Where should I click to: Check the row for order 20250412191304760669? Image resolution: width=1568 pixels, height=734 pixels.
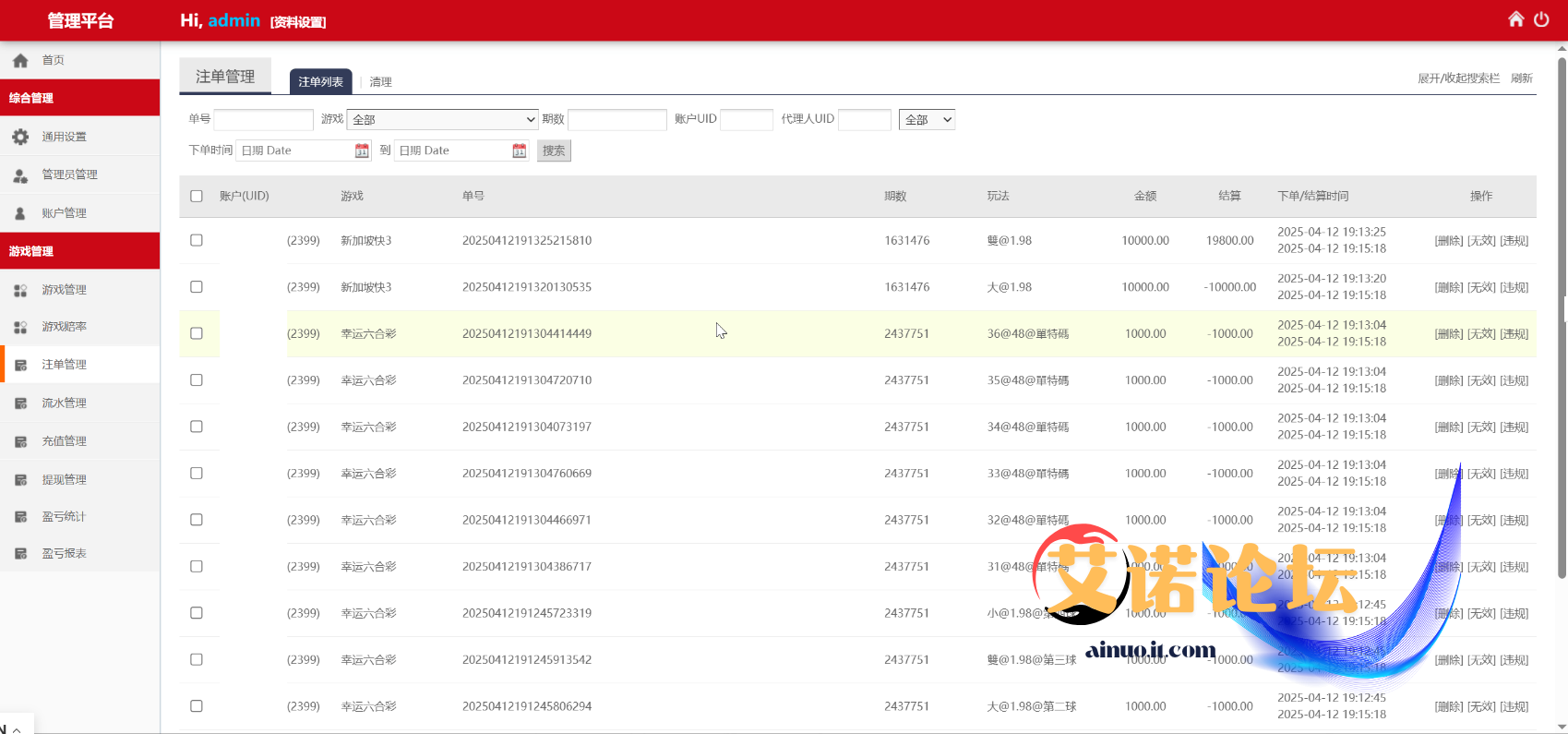[197, 474]
